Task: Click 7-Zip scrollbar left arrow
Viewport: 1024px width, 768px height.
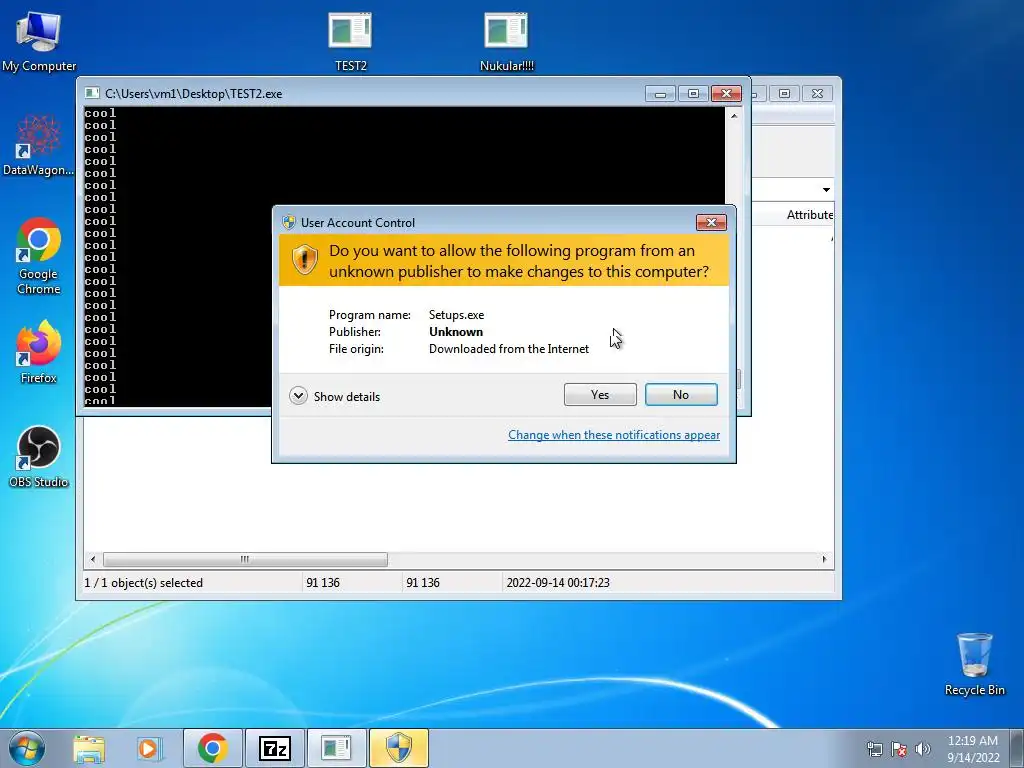Action: (93, 560)
